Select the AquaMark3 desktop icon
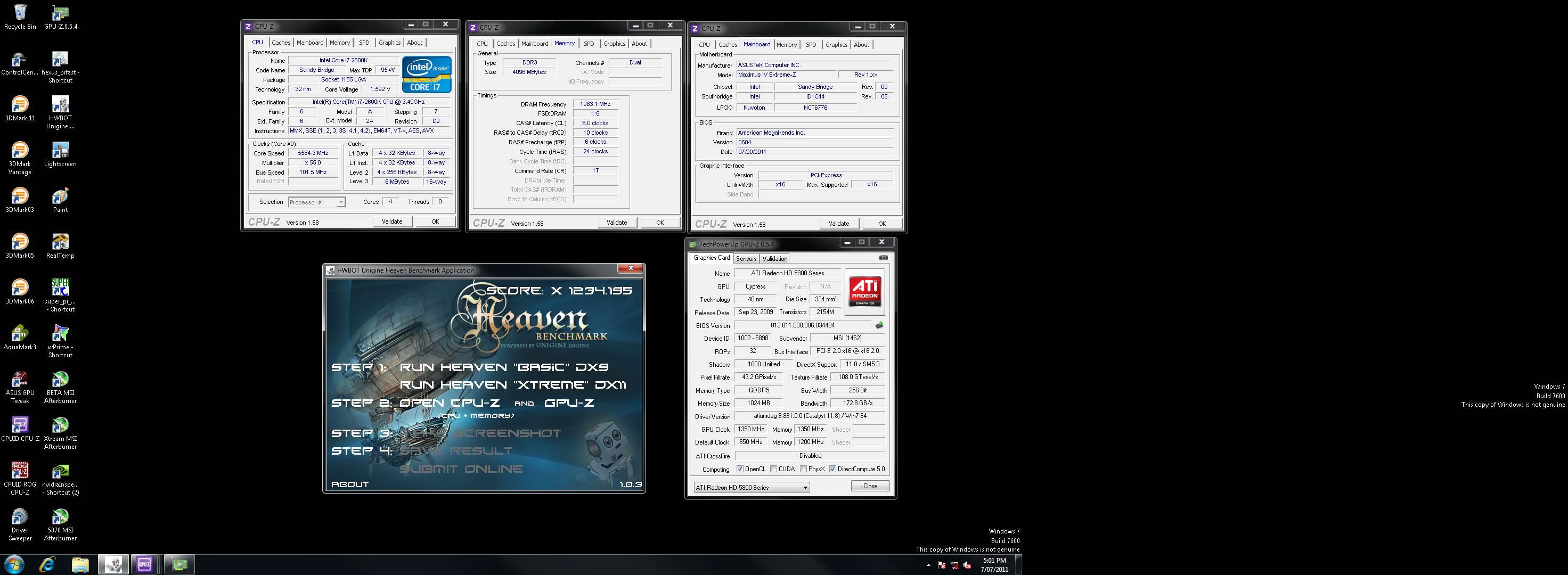The height and width of the screenshot is (575, 1568). pos(20,336)
